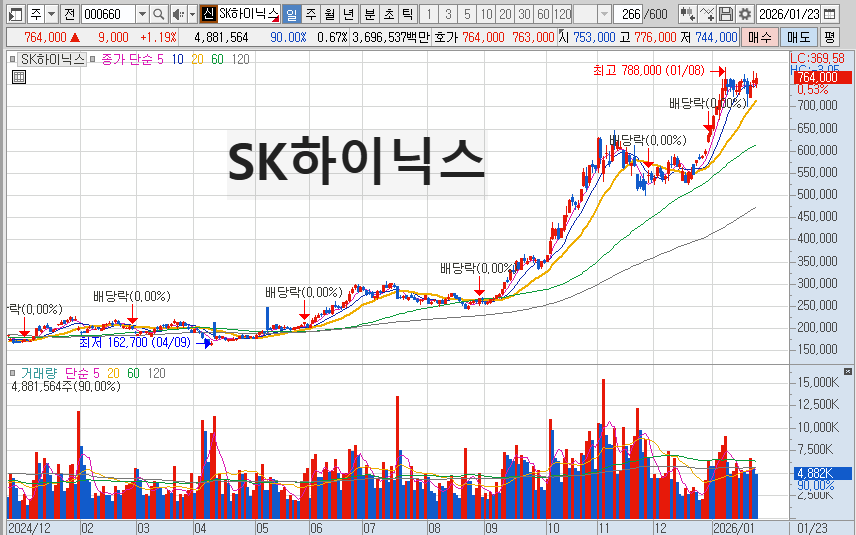Choose the 120 interval button
Viewport: 856px width, 535px height.
562,14
